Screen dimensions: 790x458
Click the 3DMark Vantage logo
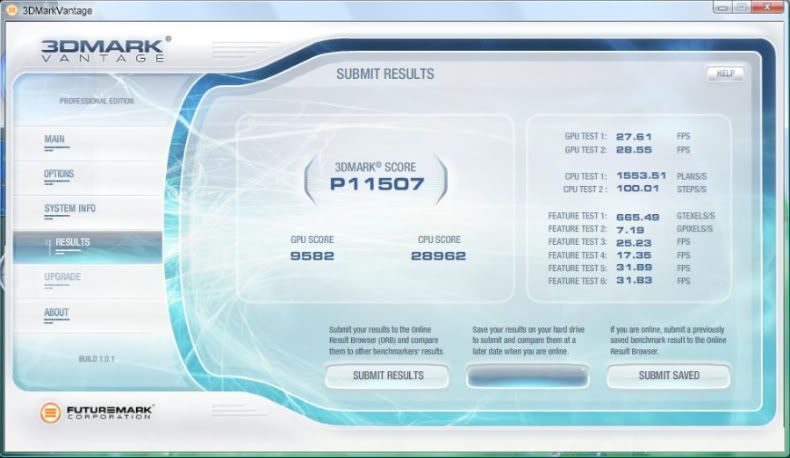105,49
